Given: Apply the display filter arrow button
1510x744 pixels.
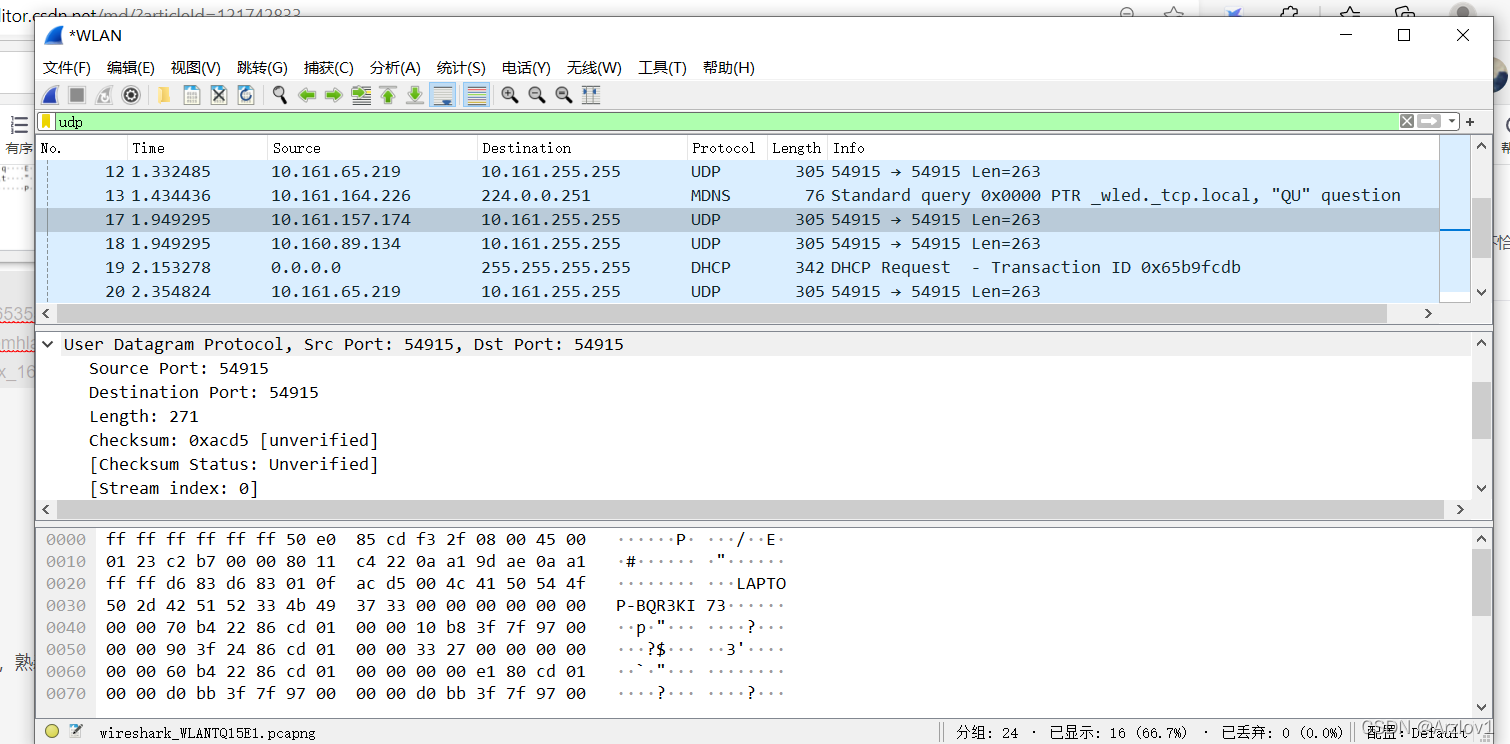Looking at the screenshot, I should click(x=1429, y=121).
